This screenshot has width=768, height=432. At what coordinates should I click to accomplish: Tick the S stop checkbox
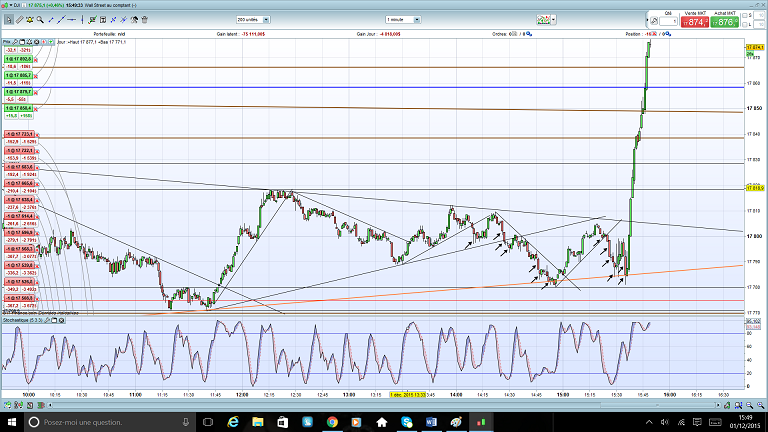coord(744,16)
